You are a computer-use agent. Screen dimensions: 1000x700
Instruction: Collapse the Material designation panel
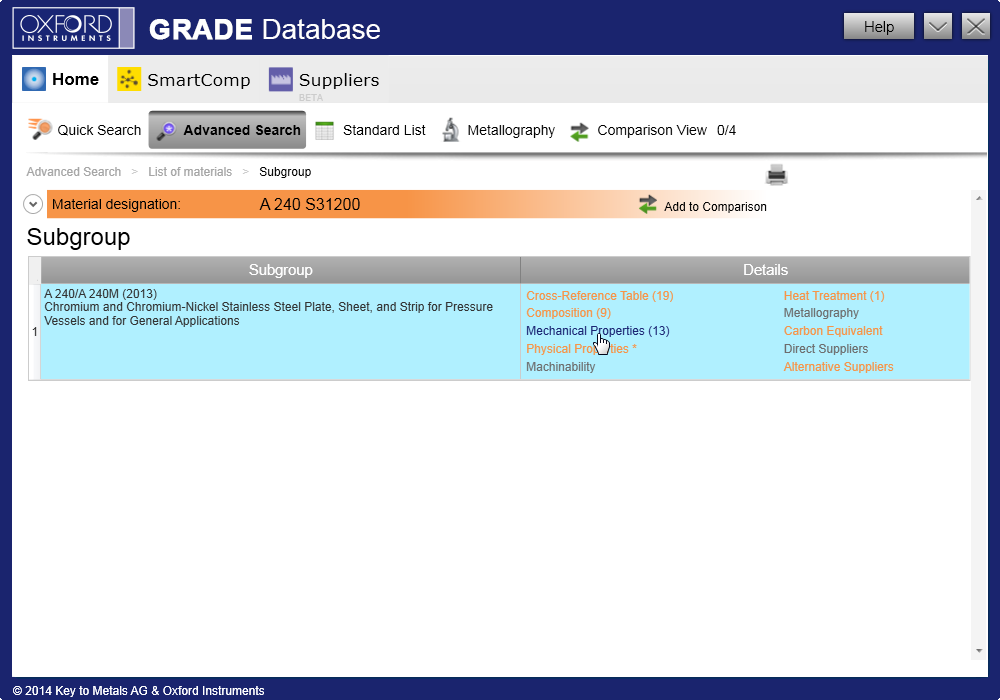coord(33,204)
